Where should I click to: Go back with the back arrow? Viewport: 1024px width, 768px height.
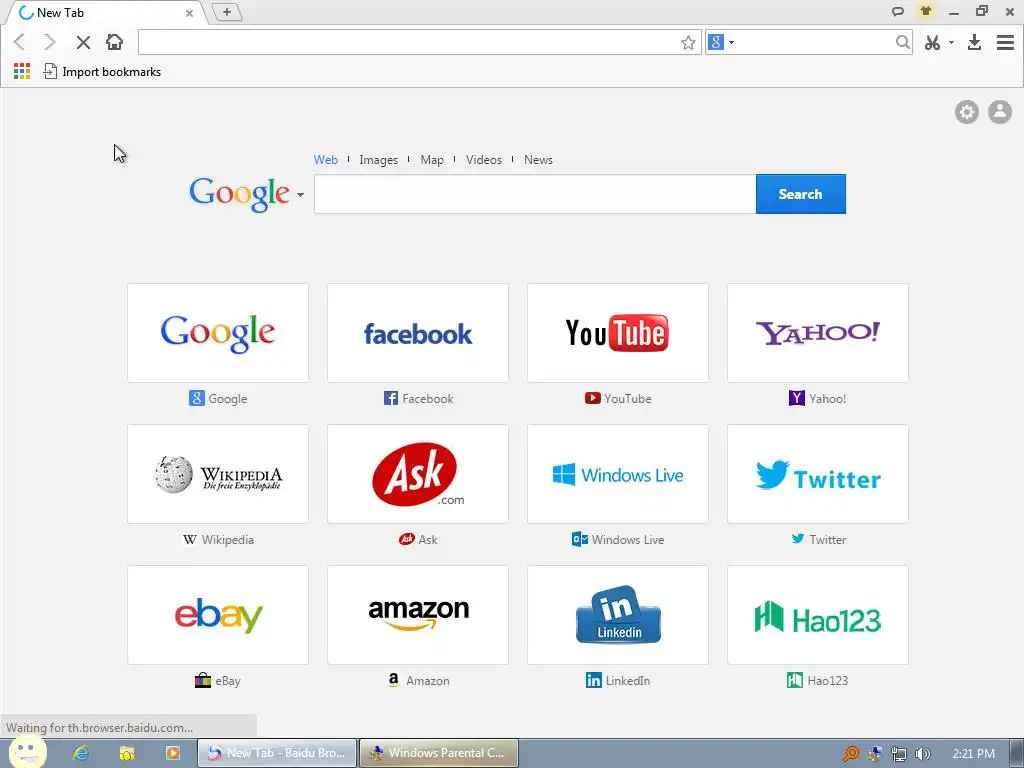click(x=20, y=42)
